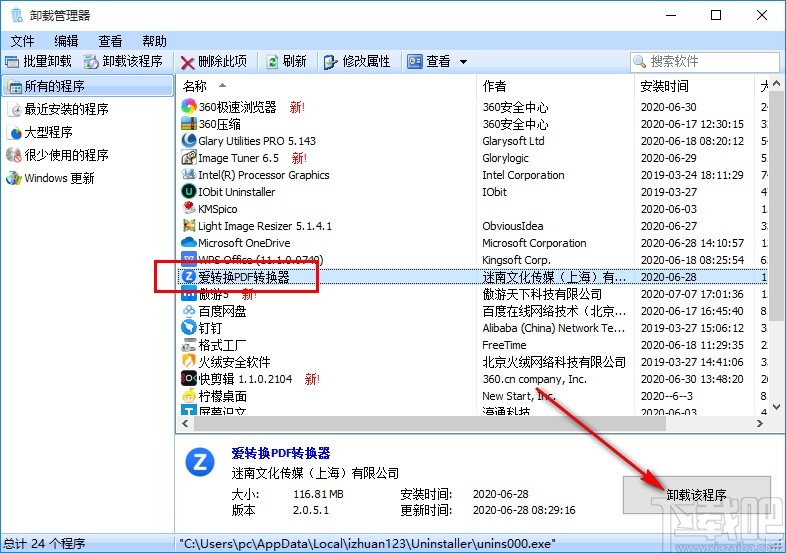Select the 360压缩 program icon
786x553 pixels.
point(188,123)
